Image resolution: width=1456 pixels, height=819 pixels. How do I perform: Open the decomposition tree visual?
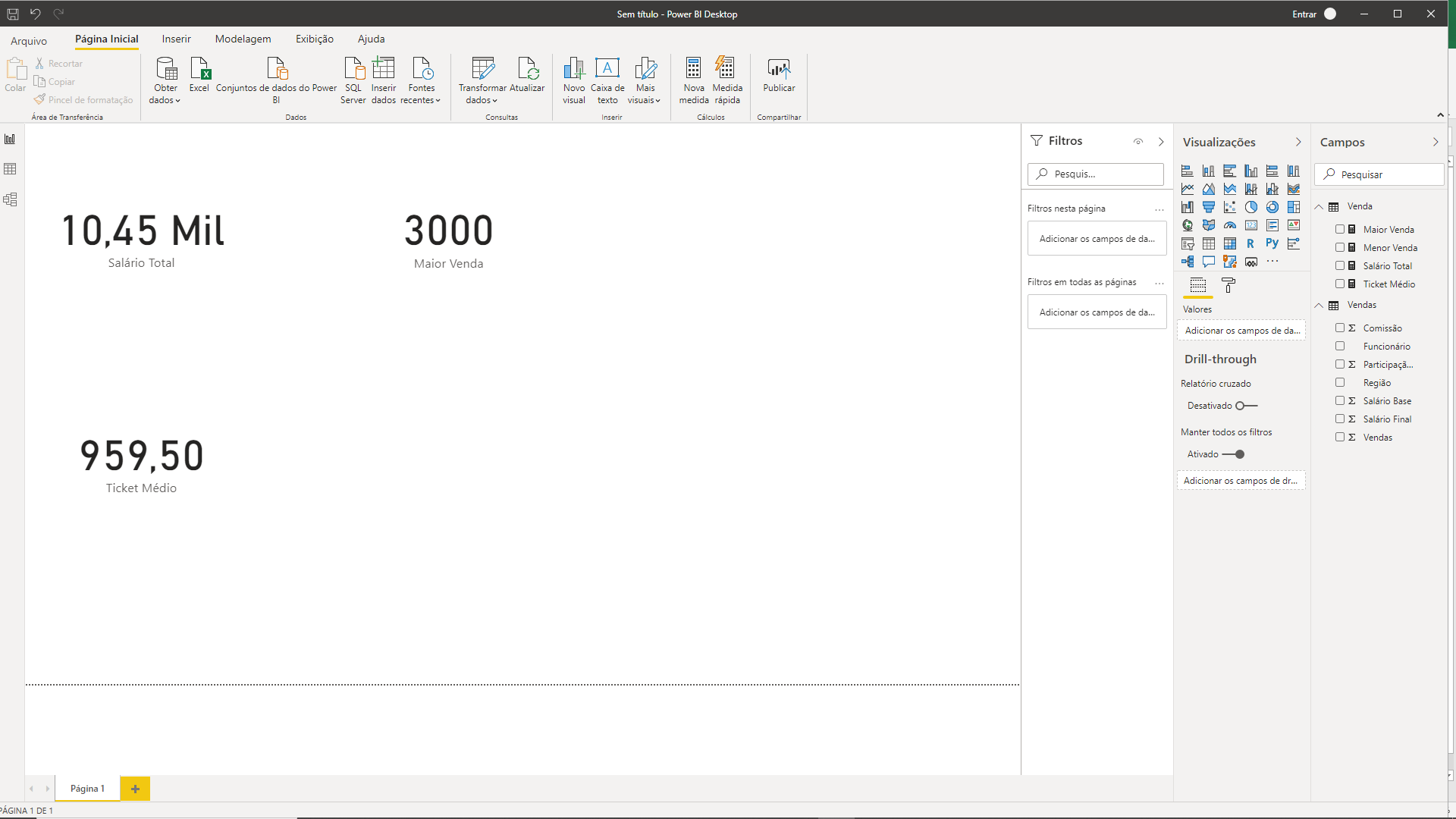(1188, 262)
